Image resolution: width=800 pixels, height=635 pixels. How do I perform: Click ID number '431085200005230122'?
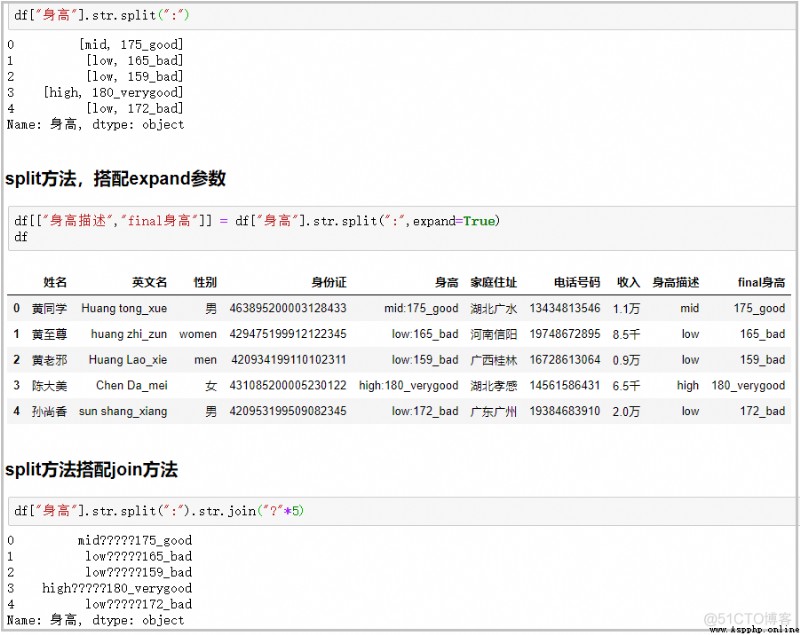[288, 385]
